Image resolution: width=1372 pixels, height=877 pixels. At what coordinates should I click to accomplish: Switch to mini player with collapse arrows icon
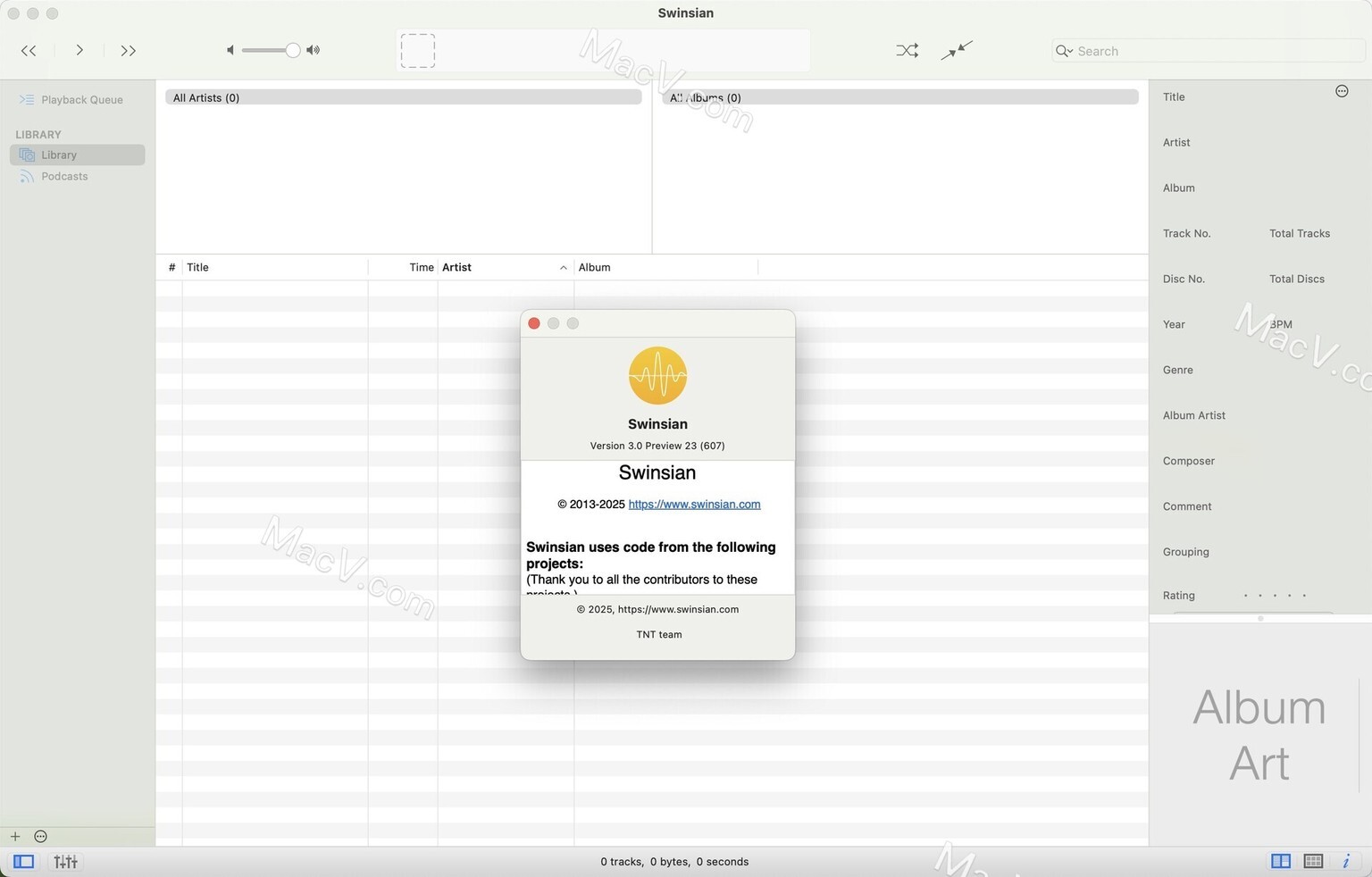957,50
